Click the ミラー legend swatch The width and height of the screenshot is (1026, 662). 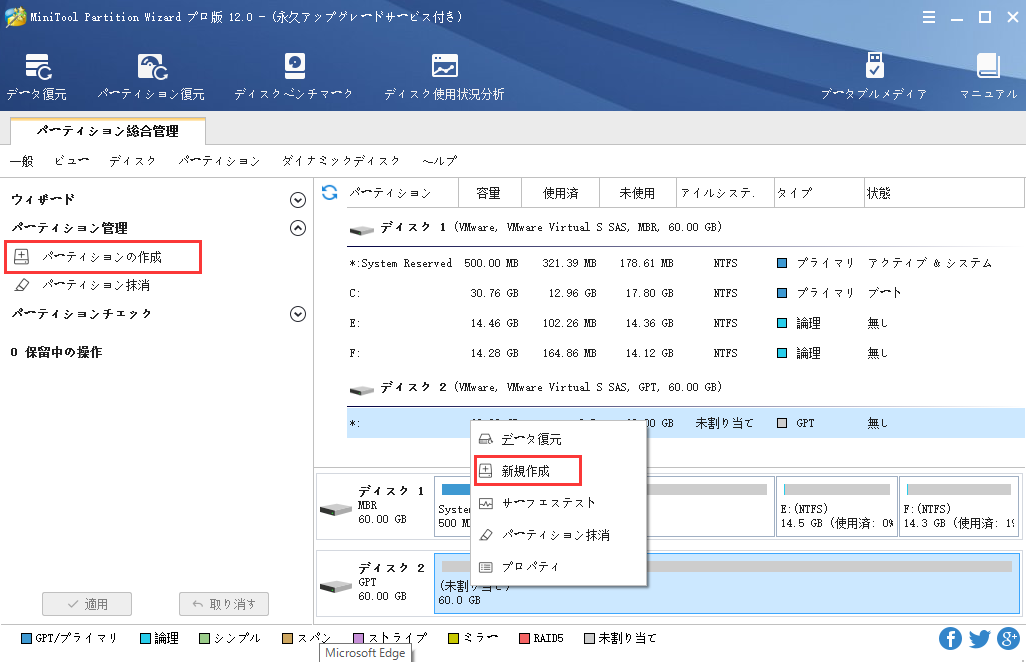453,638
